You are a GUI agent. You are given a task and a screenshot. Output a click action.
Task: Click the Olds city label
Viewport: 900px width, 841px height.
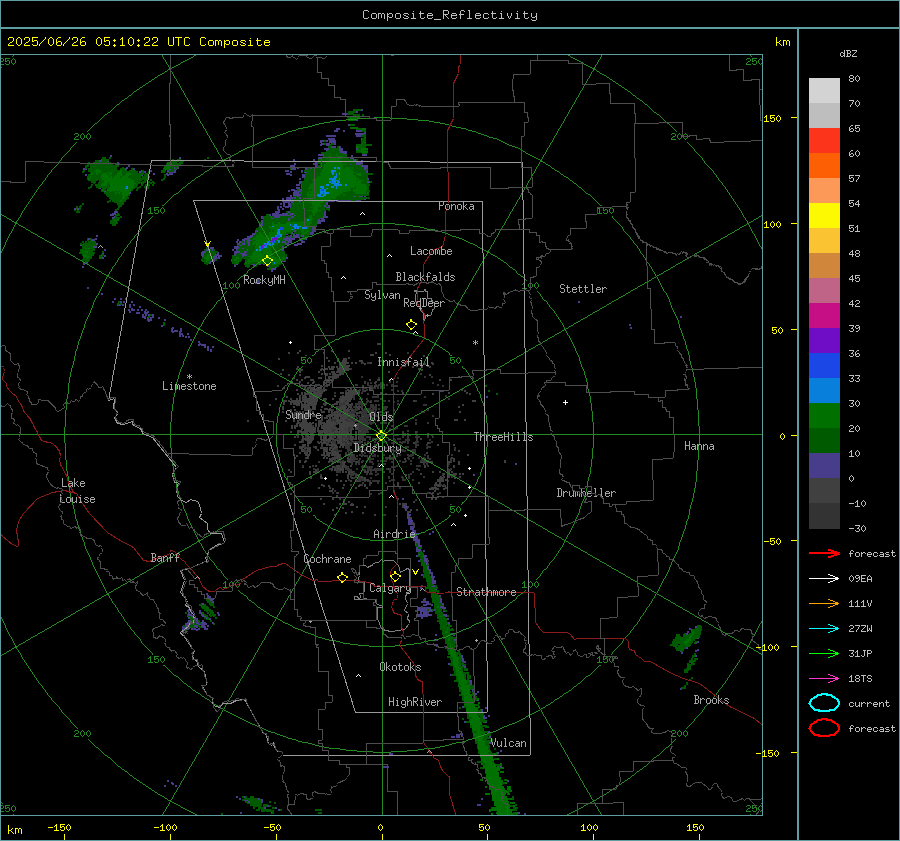click(381, 417)
